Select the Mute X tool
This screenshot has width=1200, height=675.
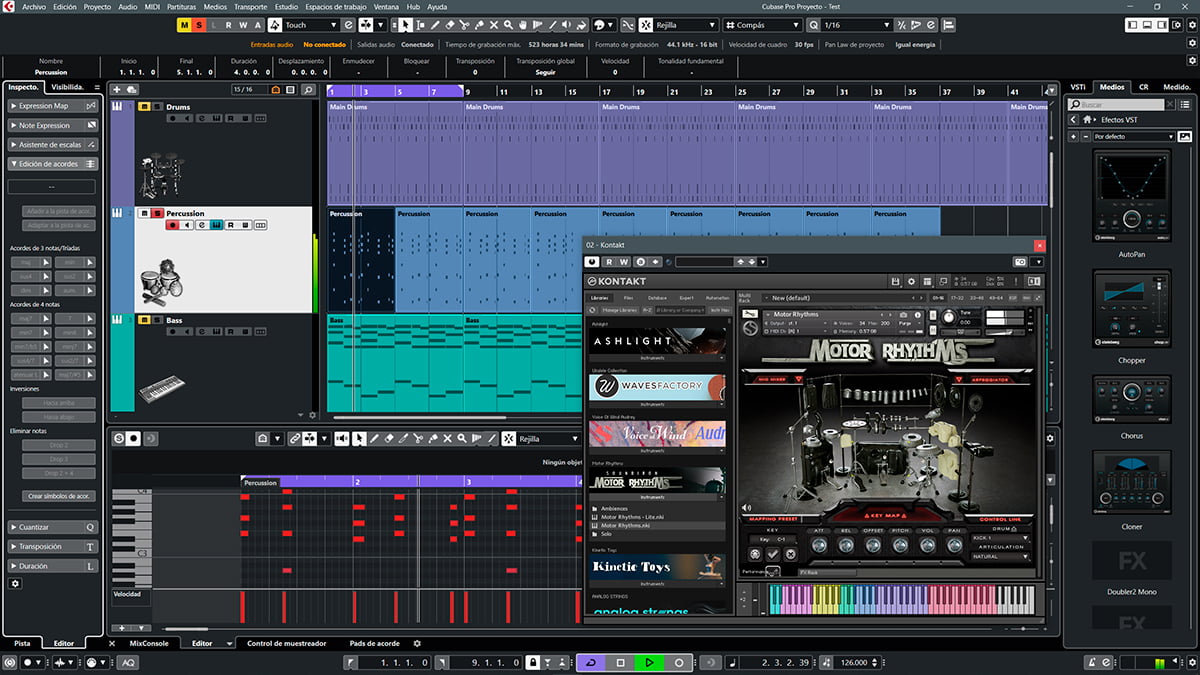coord(494,25)
